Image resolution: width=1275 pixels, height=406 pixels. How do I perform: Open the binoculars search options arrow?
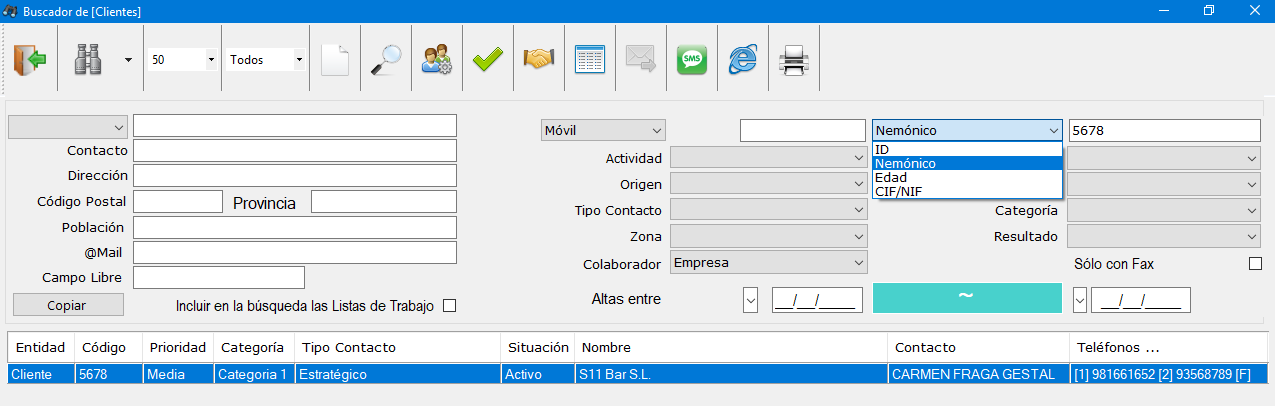point(128,60)
